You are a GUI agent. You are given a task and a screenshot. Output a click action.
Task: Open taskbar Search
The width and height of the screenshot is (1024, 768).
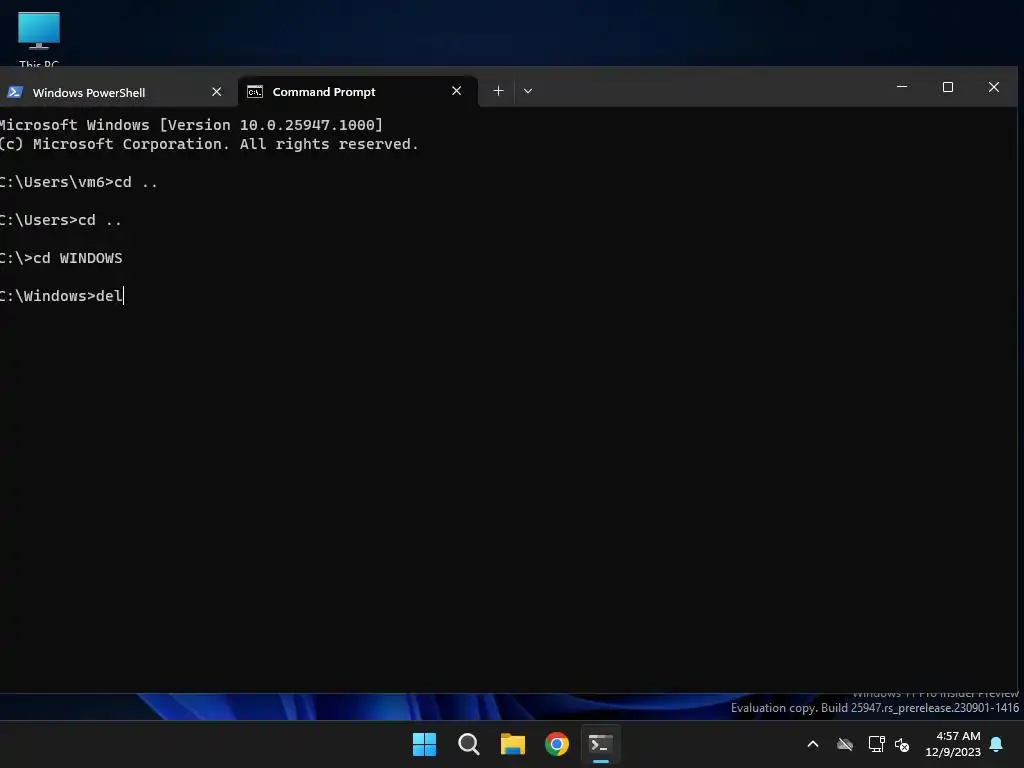click(468, 744)
